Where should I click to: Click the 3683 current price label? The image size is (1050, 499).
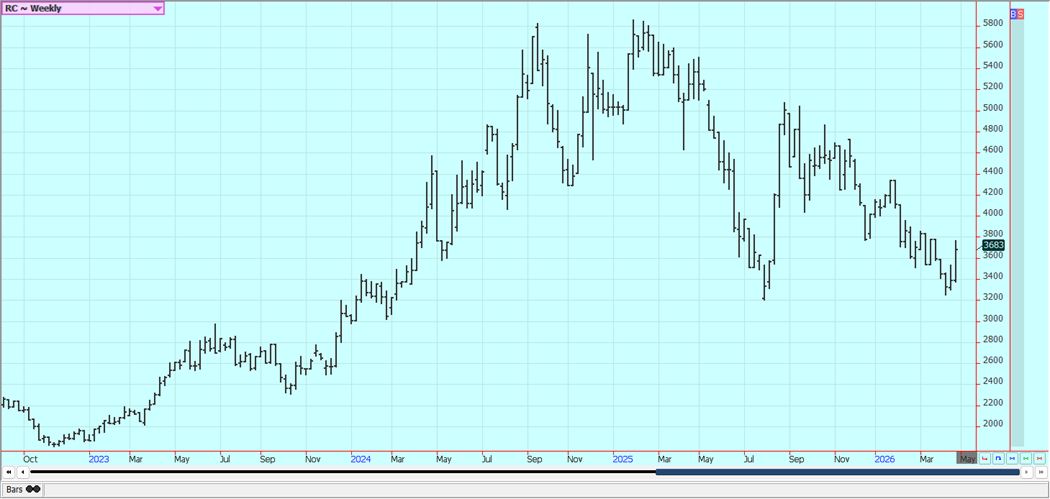coord(993,245)
